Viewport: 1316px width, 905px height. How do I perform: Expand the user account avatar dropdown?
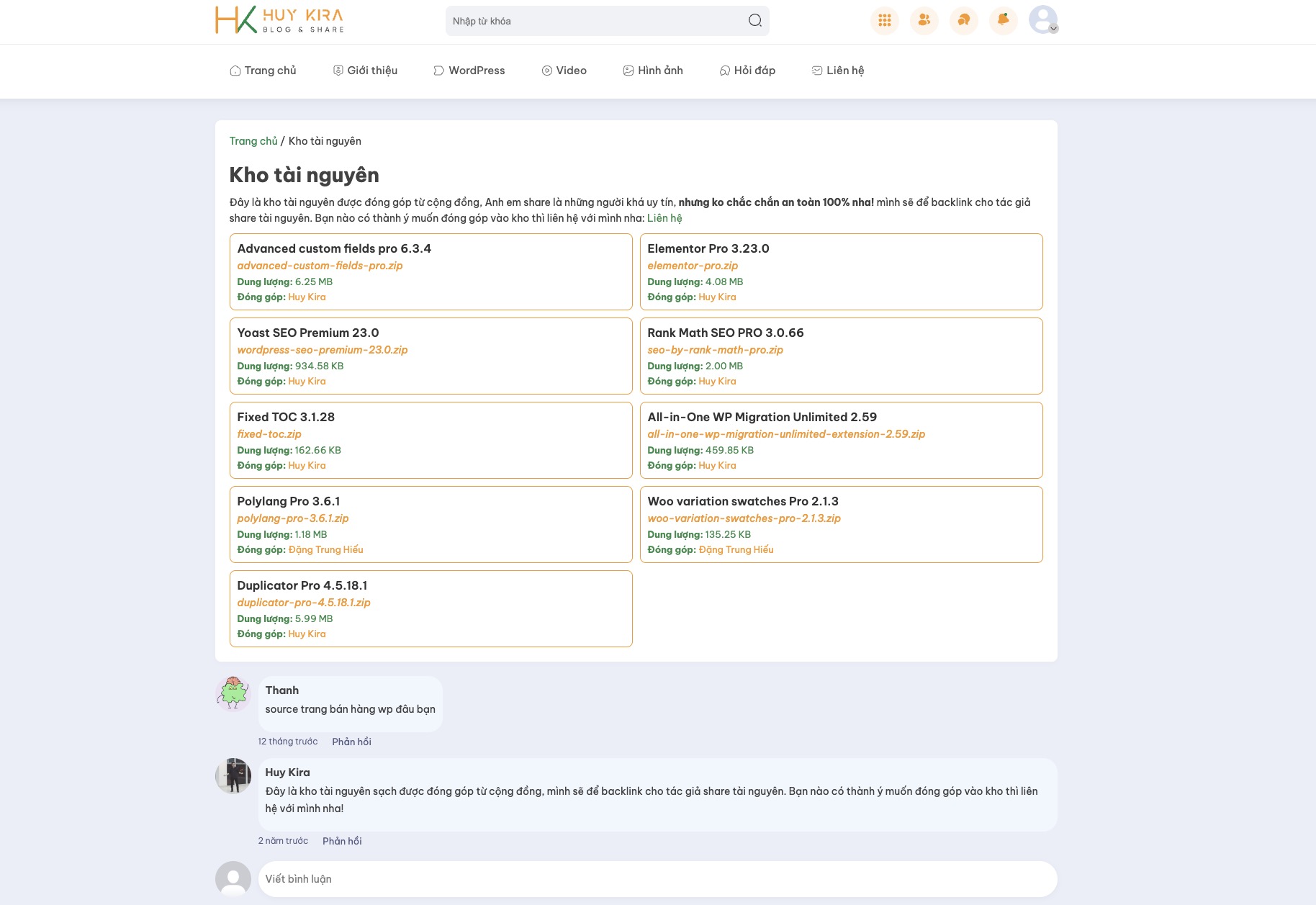tap(1043, 20)
